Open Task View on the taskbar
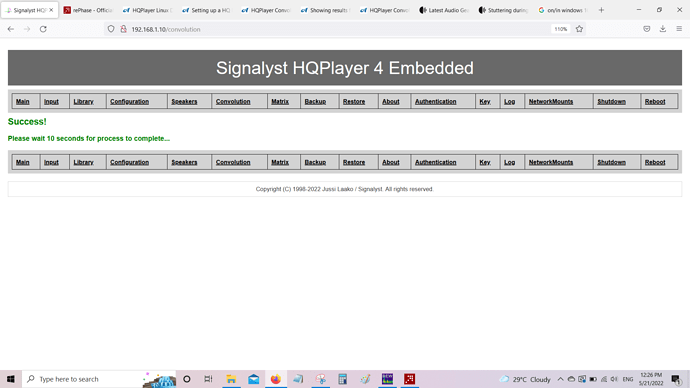The image size is (690, 388). (x=208, y=379)
